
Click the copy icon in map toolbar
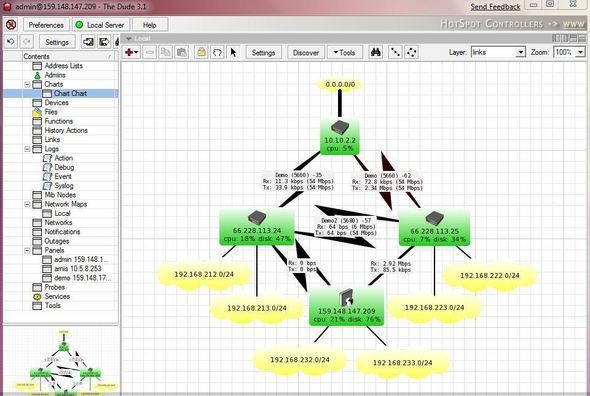[166, 52]
